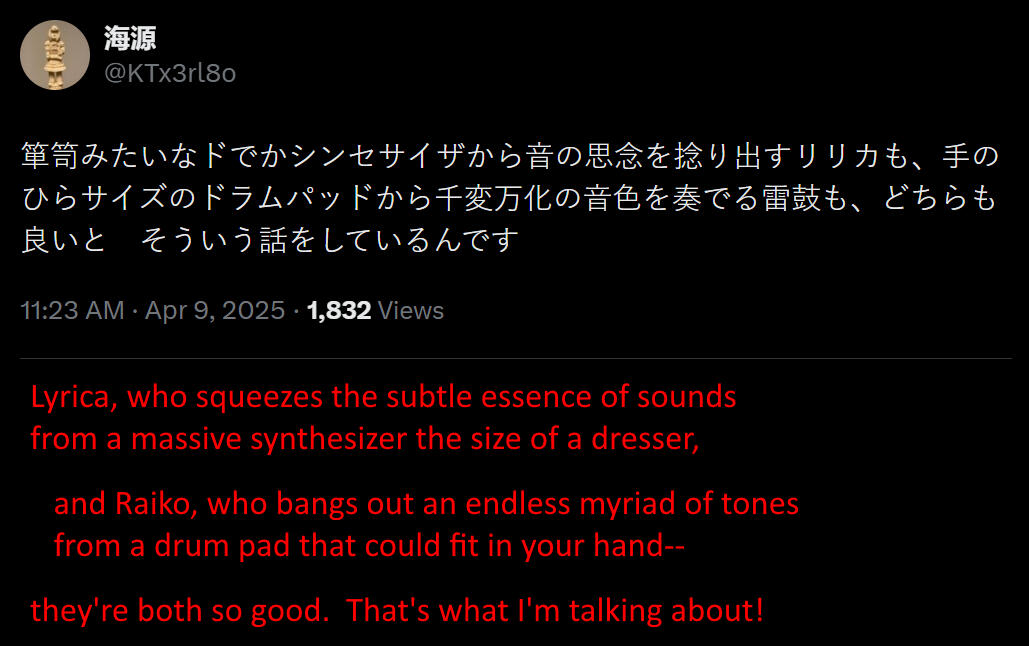Screen dimensions: 1029x646
Task: Click the Apr 9, 2025 date
Action: 215,310
